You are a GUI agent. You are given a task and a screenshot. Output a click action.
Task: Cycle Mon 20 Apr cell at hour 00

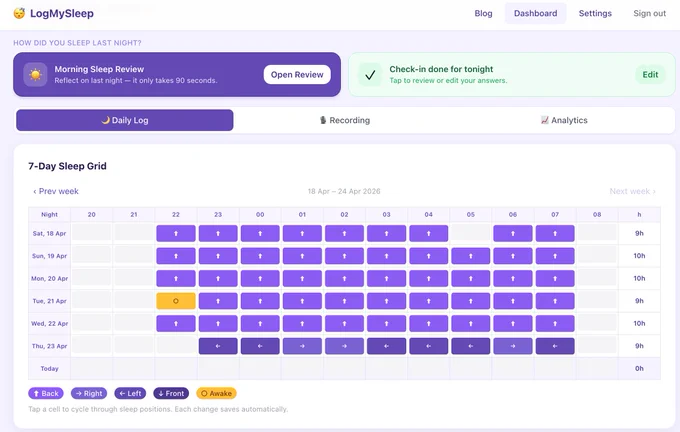(260, 278)
